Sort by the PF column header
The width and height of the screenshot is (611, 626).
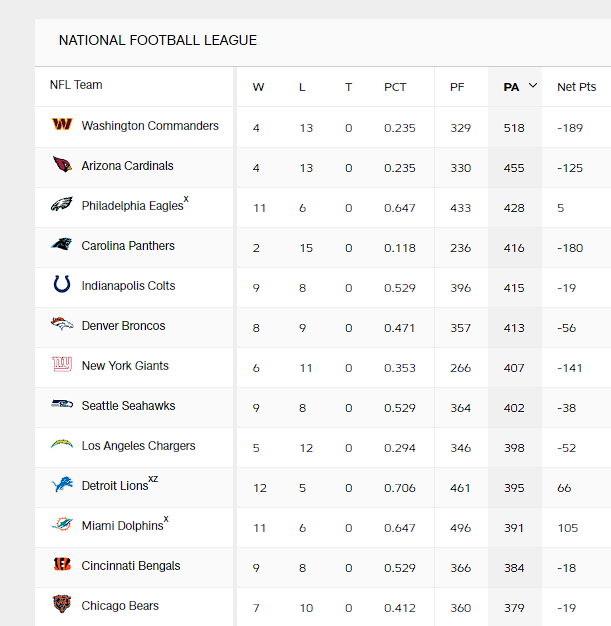tap(457, 87)
